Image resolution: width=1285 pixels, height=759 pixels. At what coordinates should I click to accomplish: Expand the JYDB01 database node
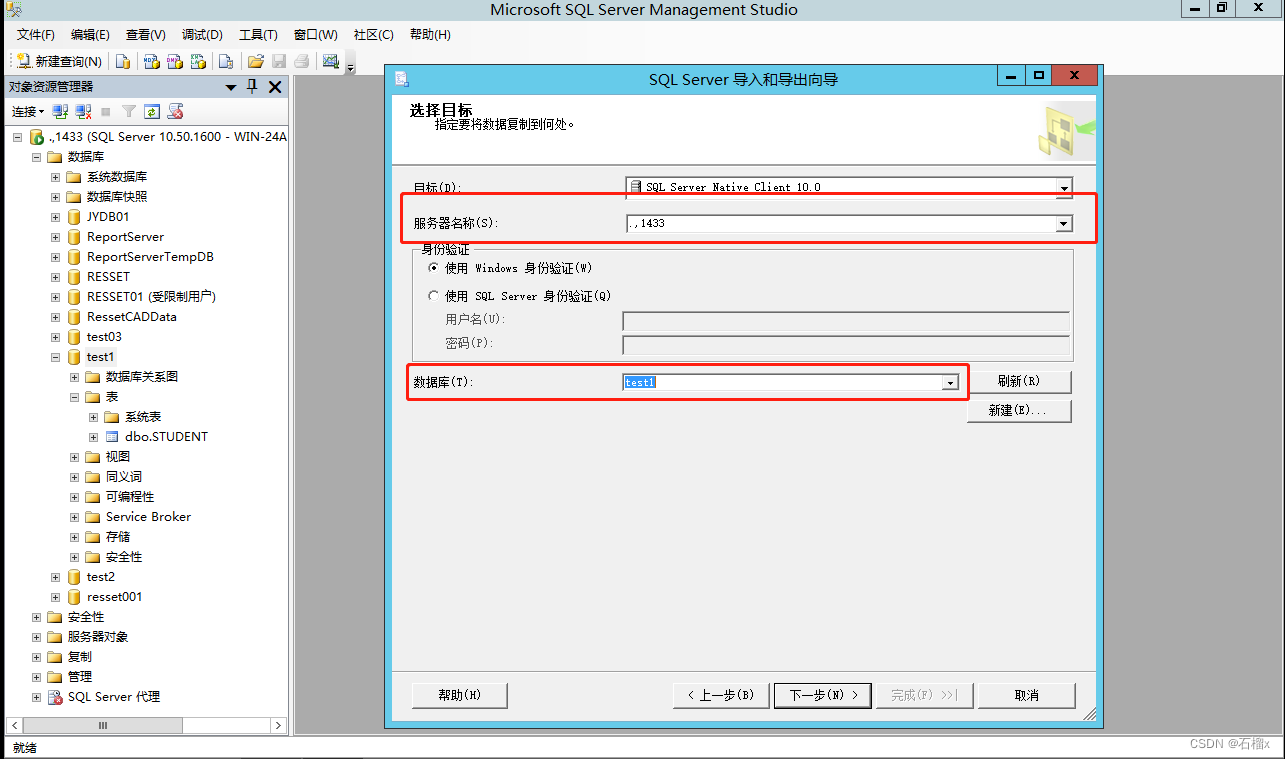56,217
